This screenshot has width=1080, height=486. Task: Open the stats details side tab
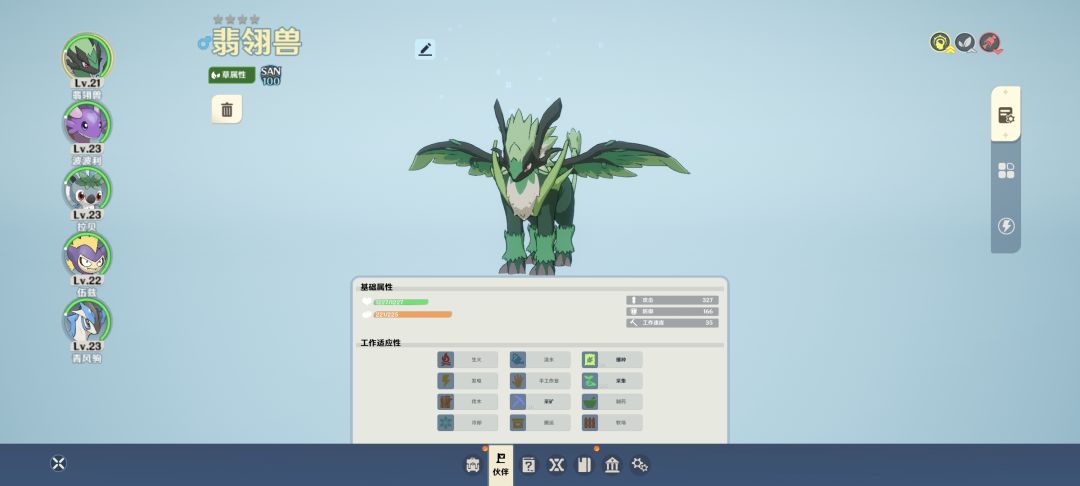[1006, 114]
